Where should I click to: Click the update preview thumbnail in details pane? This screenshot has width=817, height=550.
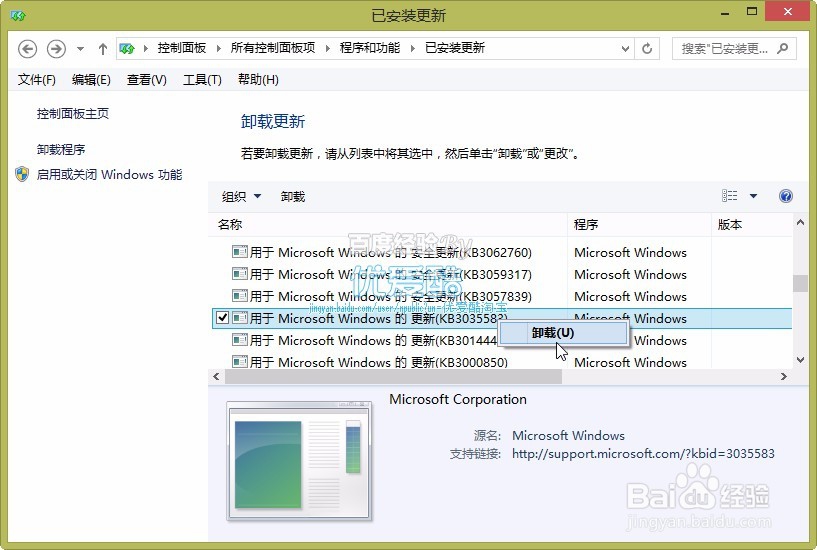[x=299, y=461]
